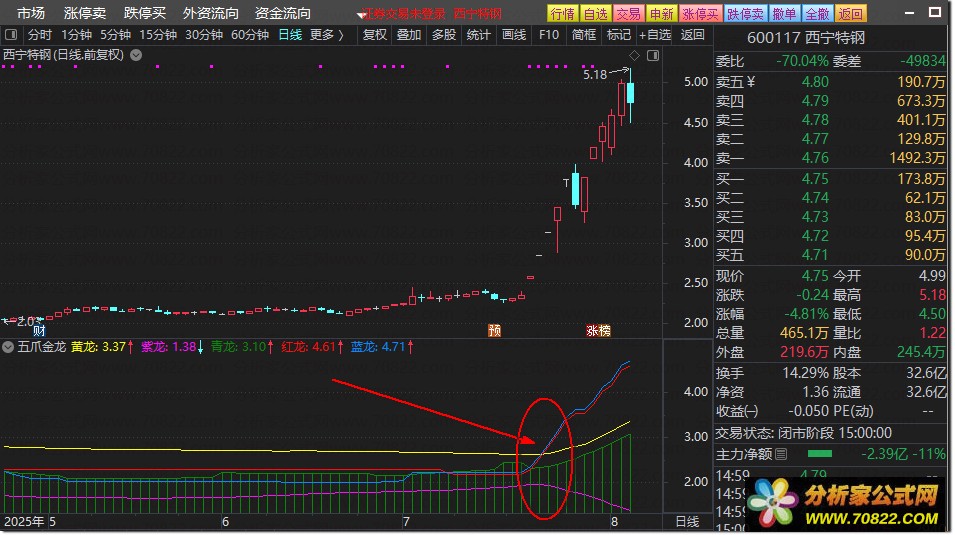Viewport: 955px width, 535px height.
Task: Open the 外资流向 menu
Action: point(211,13)
